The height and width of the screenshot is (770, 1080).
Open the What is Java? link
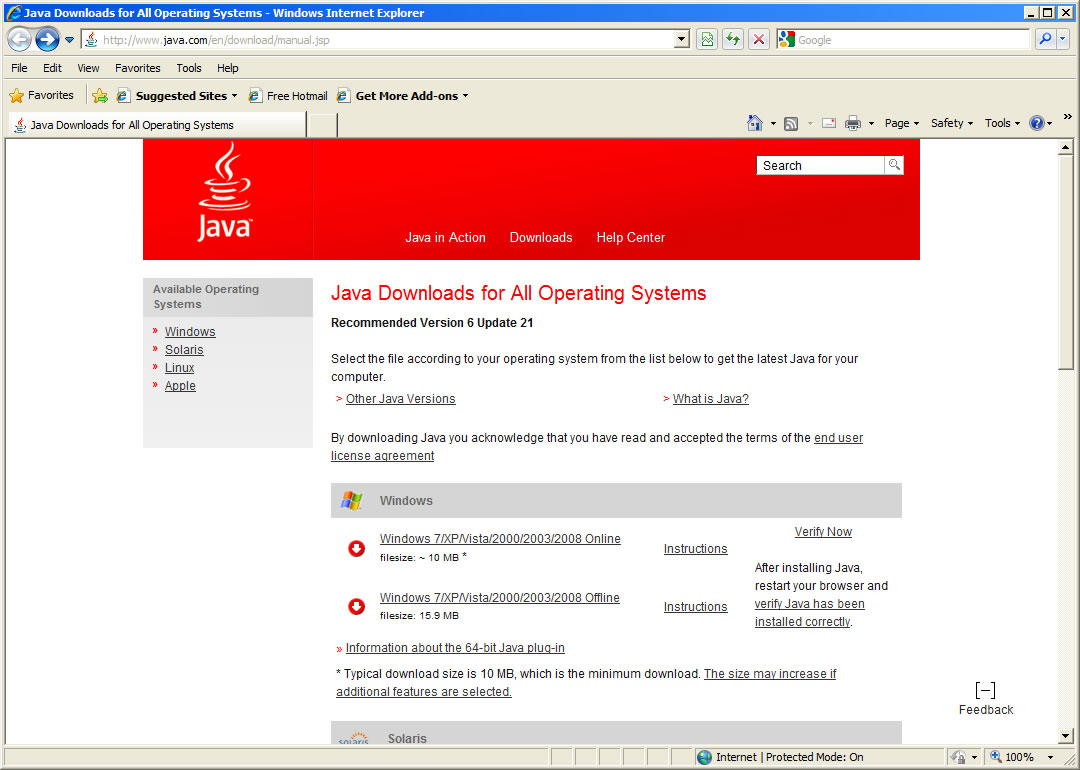(x=710, y=399)
